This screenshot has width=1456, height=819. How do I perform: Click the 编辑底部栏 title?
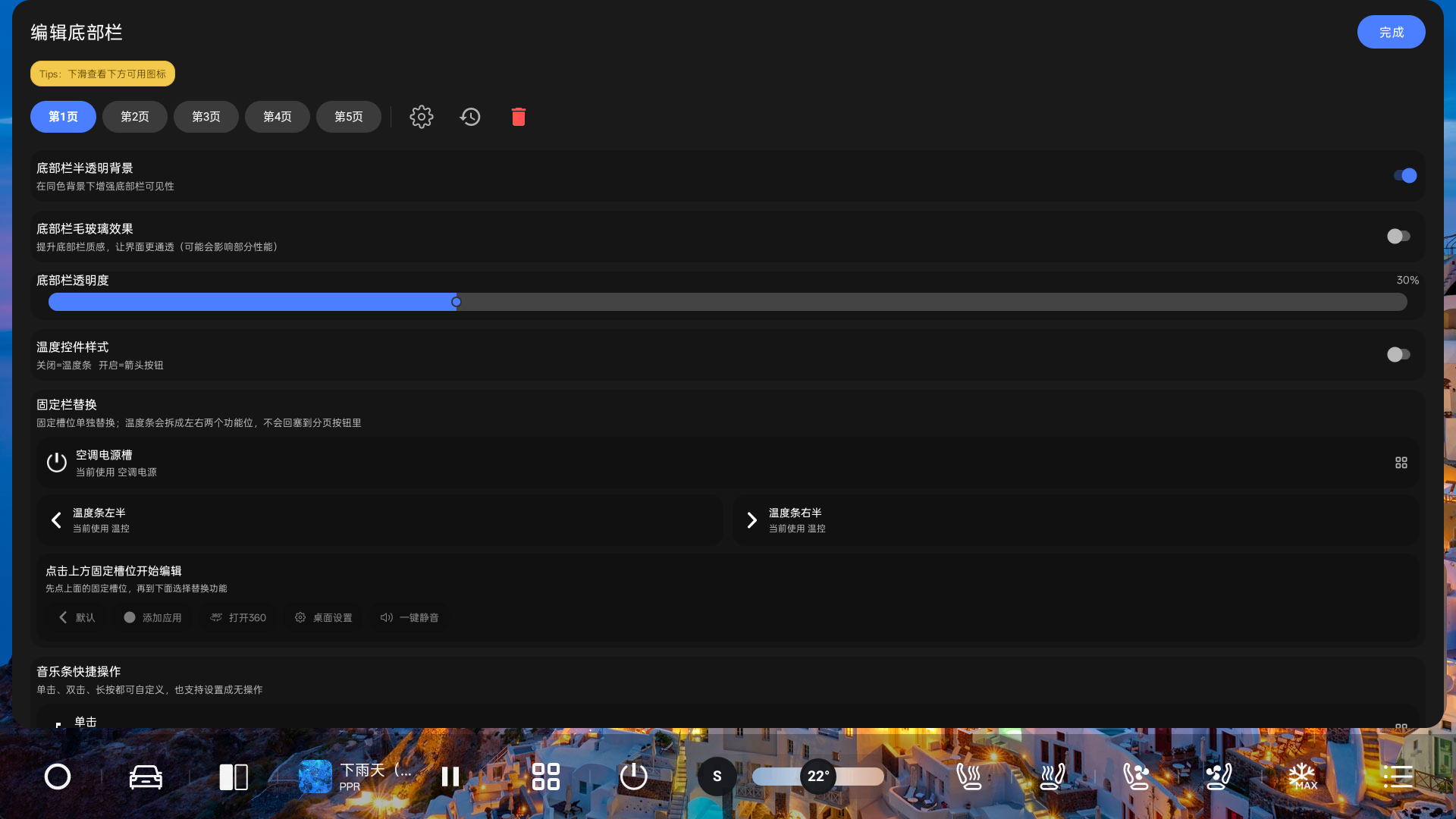(77, 33)
